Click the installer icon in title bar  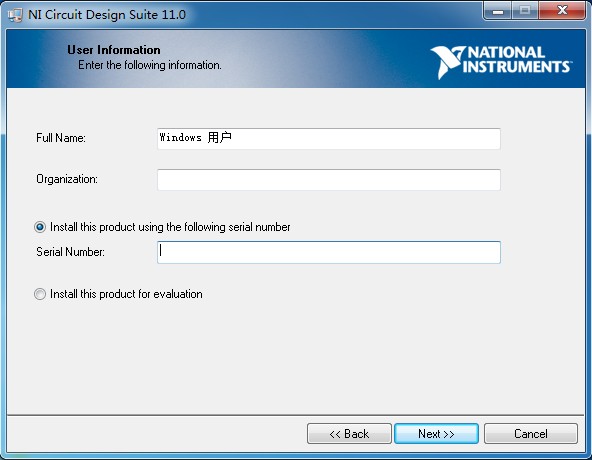click(x=15, y=15)
